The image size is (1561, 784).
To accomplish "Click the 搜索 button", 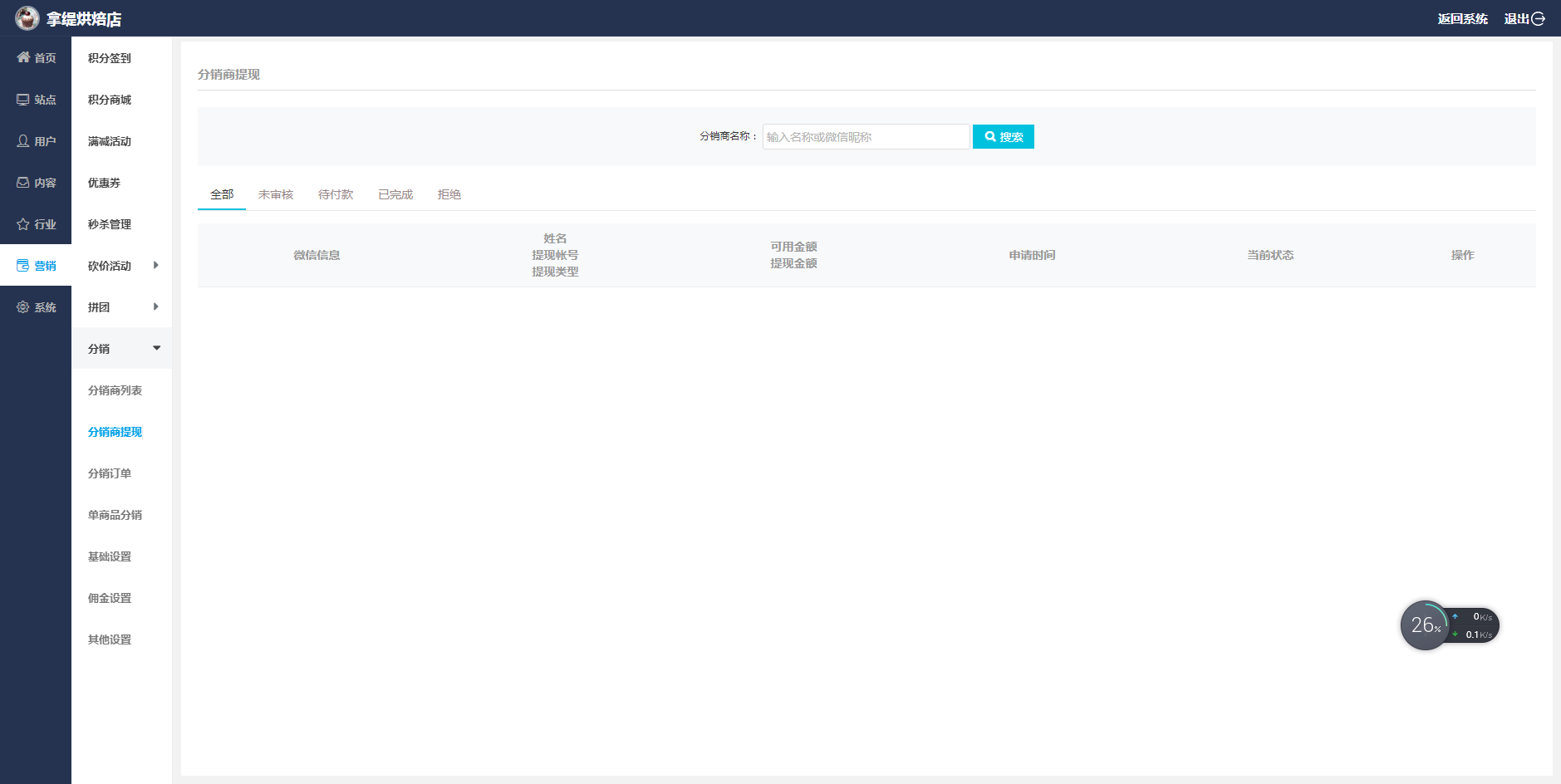I will [1004, 137].
